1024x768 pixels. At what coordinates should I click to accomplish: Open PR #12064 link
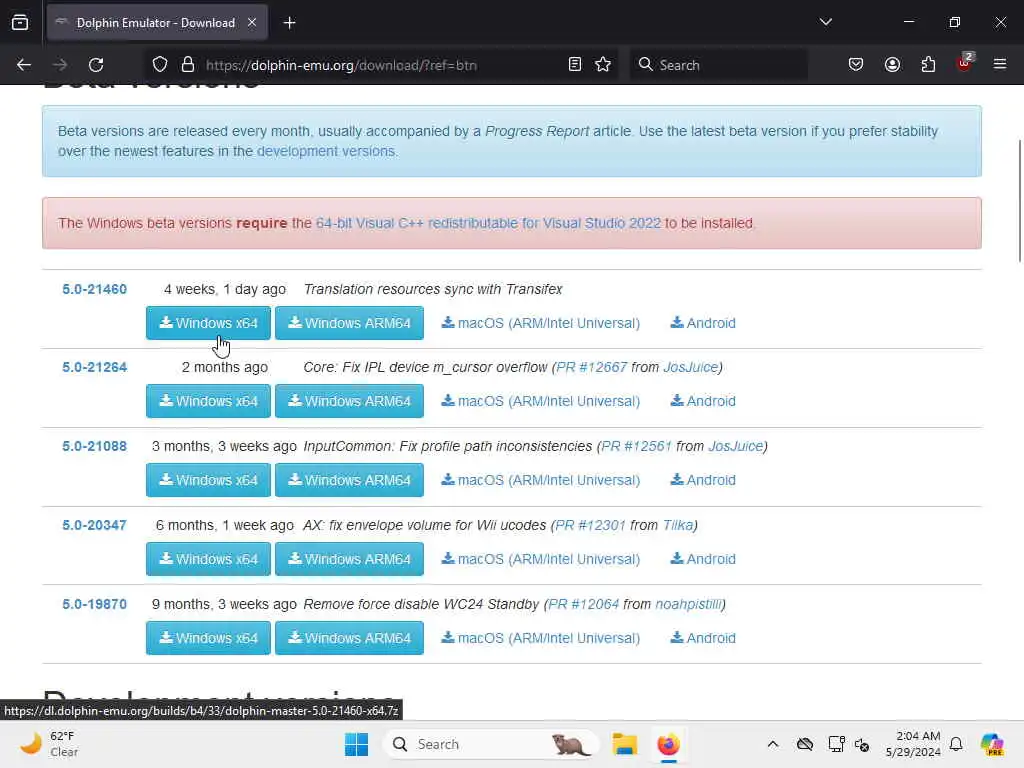[x=584, y=604]
